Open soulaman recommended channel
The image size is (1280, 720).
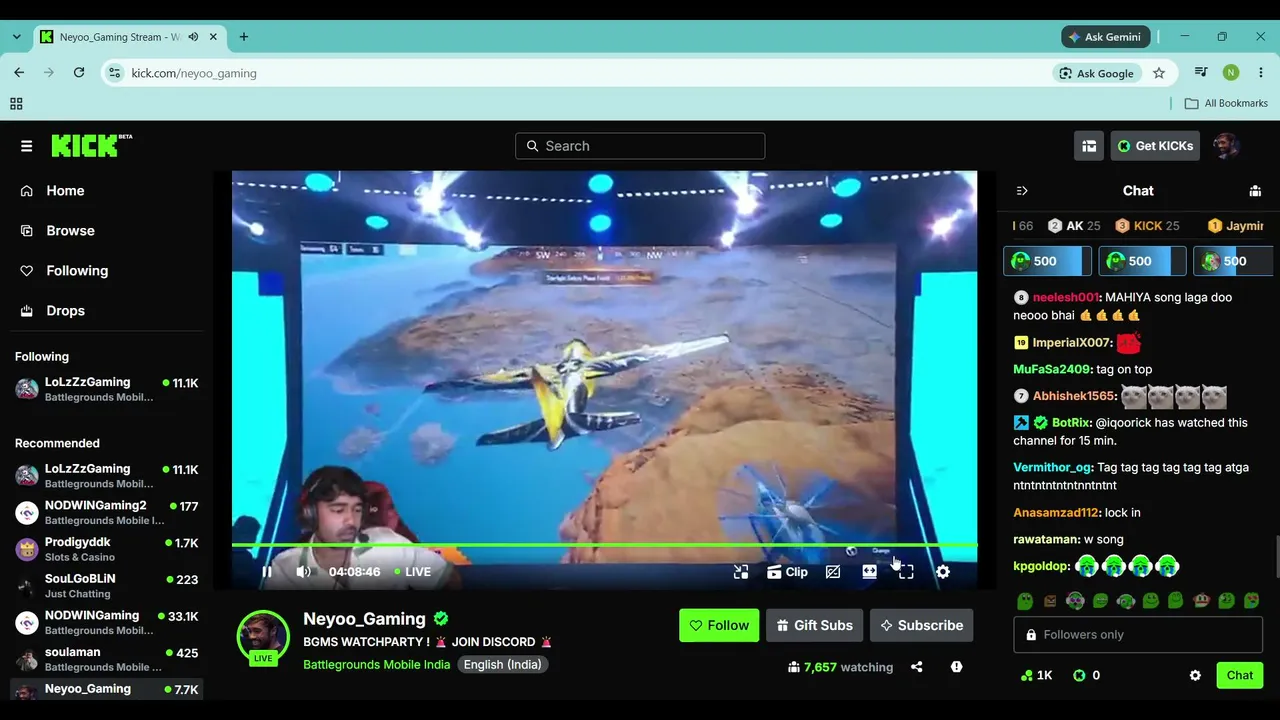click(x=107, y=659)
